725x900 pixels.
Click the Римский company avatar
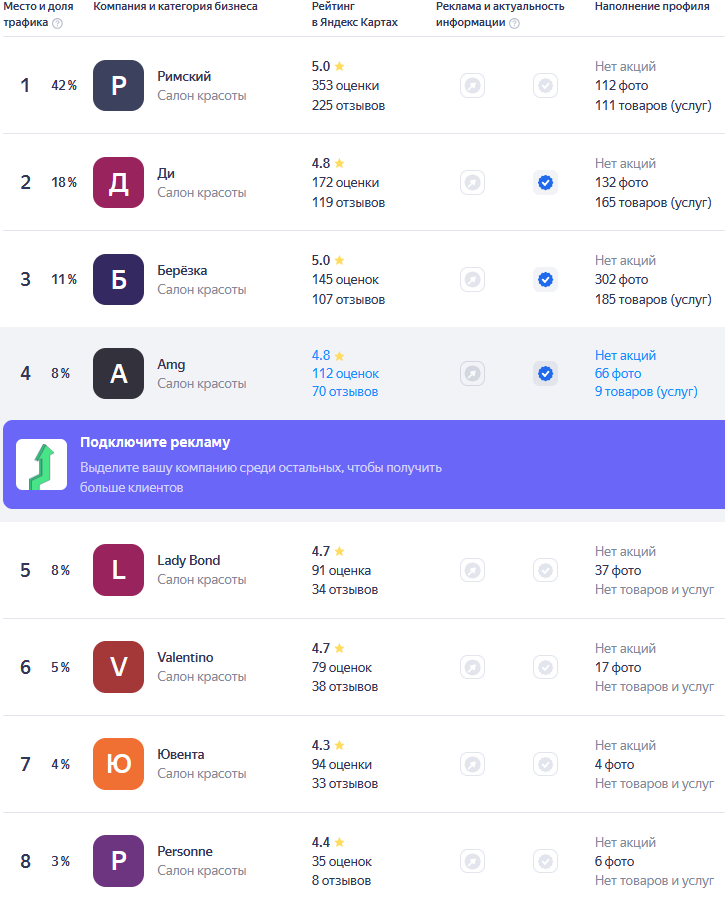click(119, 86)
